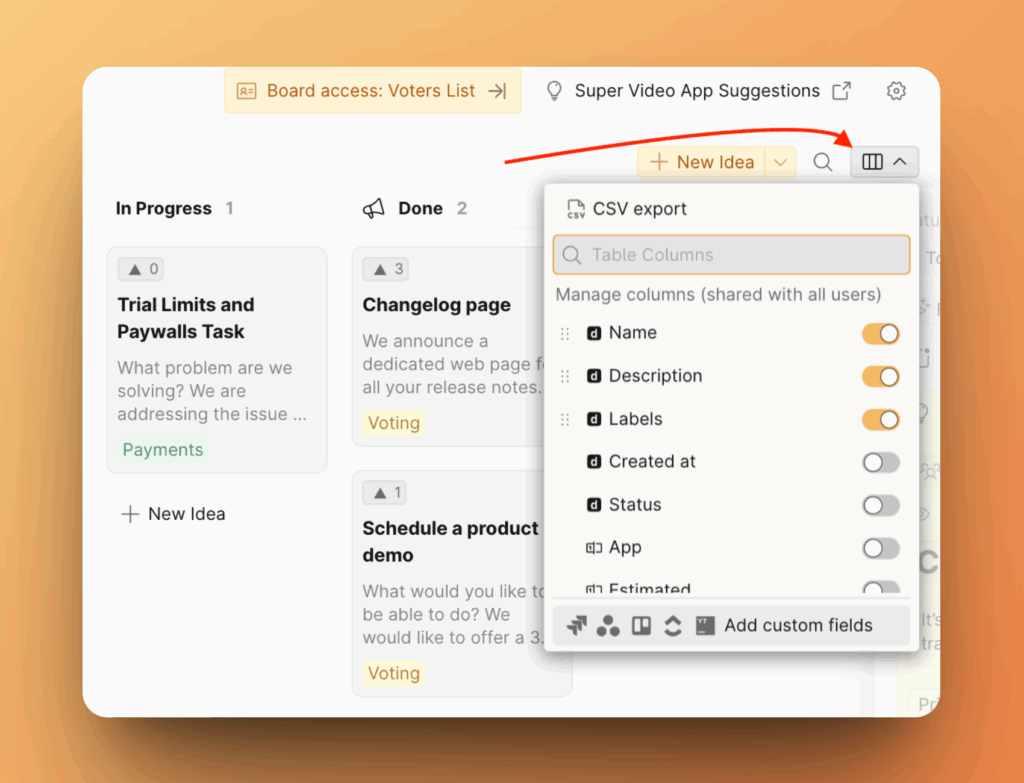Image resolution: width=1024 pixels, height=783 pixels.
Task: Open Board access: Voters List
Action: point(372,91)
